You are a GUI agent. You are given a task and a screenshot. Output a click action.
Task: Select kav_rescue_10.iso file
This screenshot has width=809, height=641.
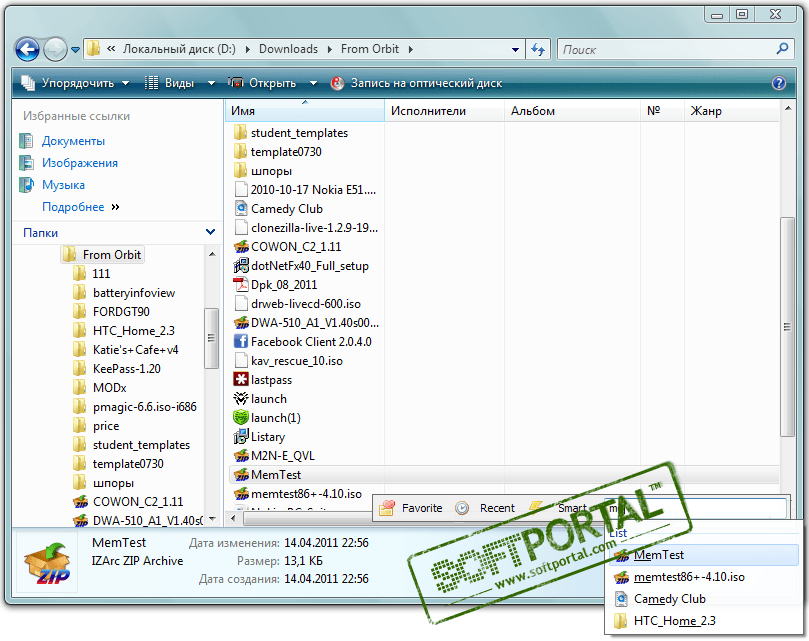pyautogui.click(x=297, y=361)
